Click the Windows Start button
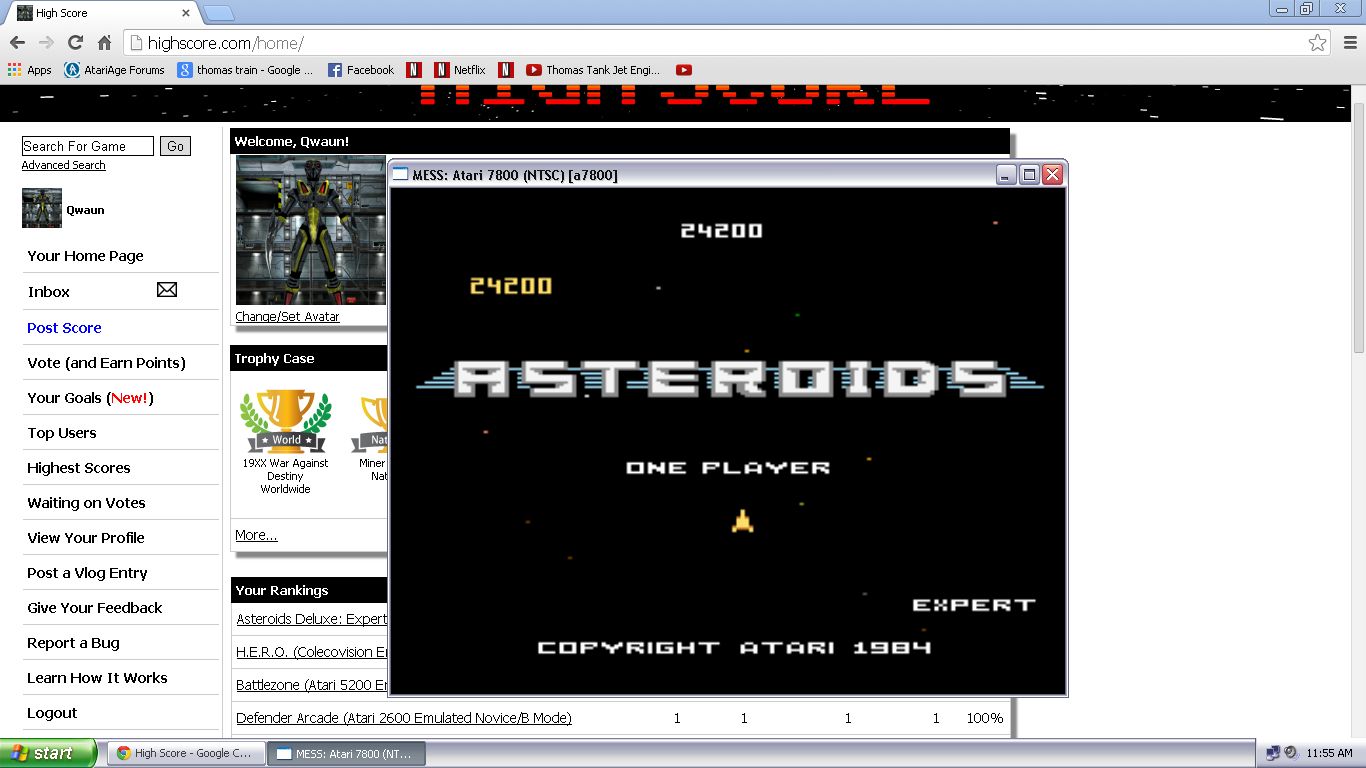This screenshot has width=1366, height=768. tap(49, 753)
